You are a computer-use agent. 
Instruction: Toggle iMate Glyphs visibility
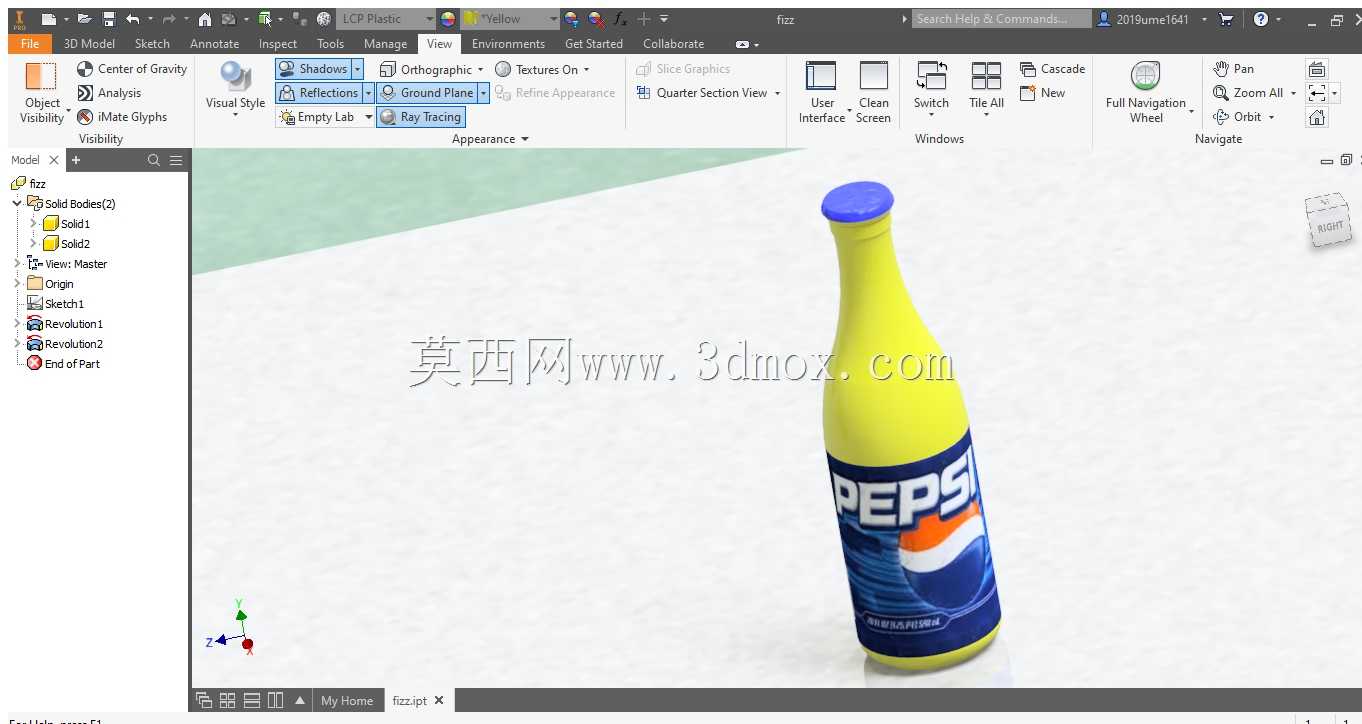click(122, 117)
